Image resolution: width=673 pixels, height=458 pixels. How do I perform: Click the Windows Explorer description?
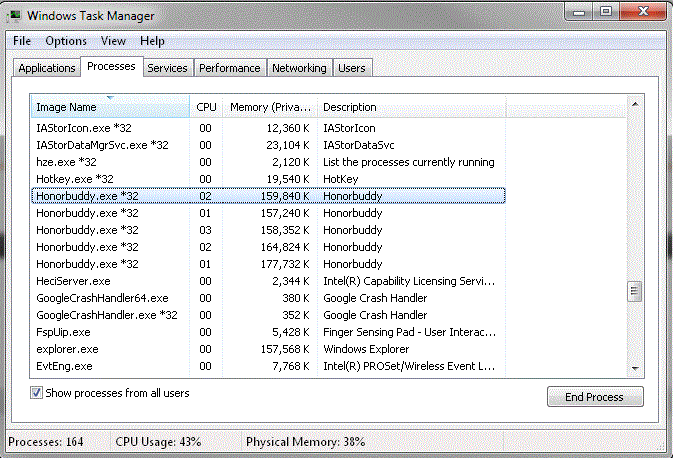tap(366, 349)
